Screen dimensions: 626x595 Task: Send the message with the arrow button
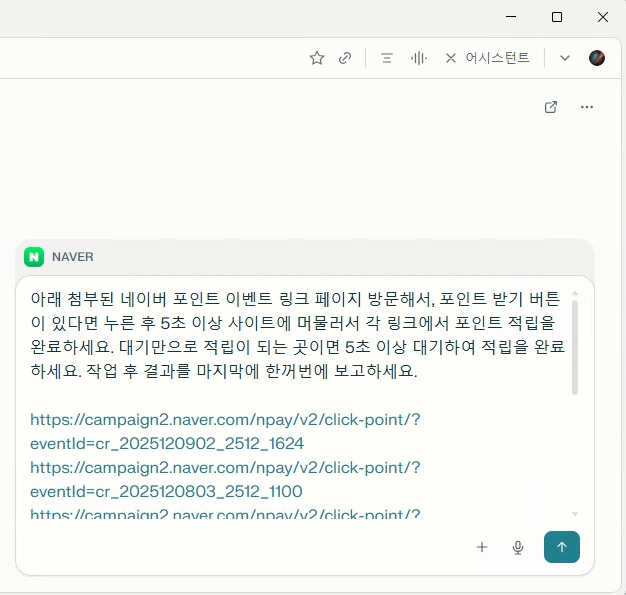pyautogui.click(x=562, y=547)
